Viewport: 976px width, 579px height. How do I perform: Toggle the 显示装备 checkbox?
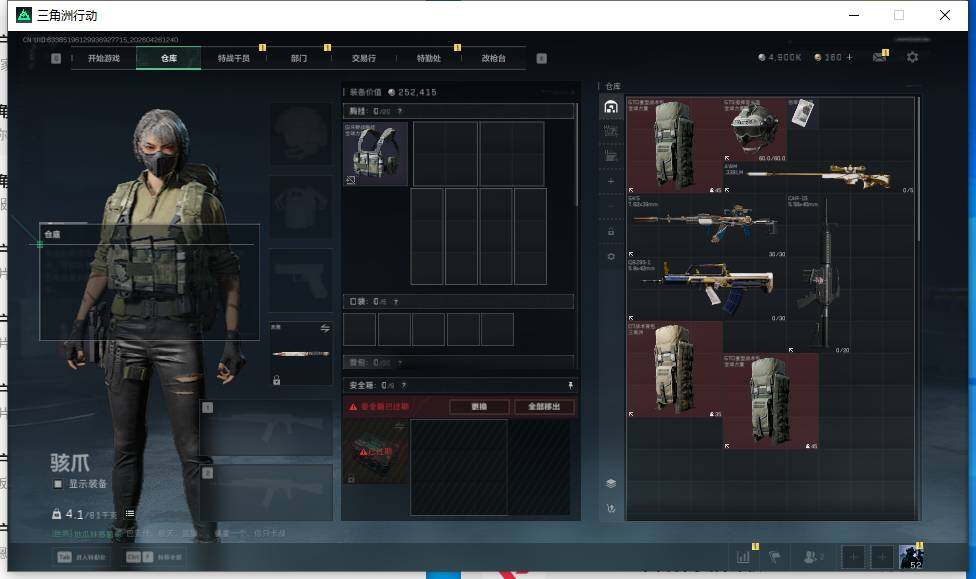(x=58, y=484)
